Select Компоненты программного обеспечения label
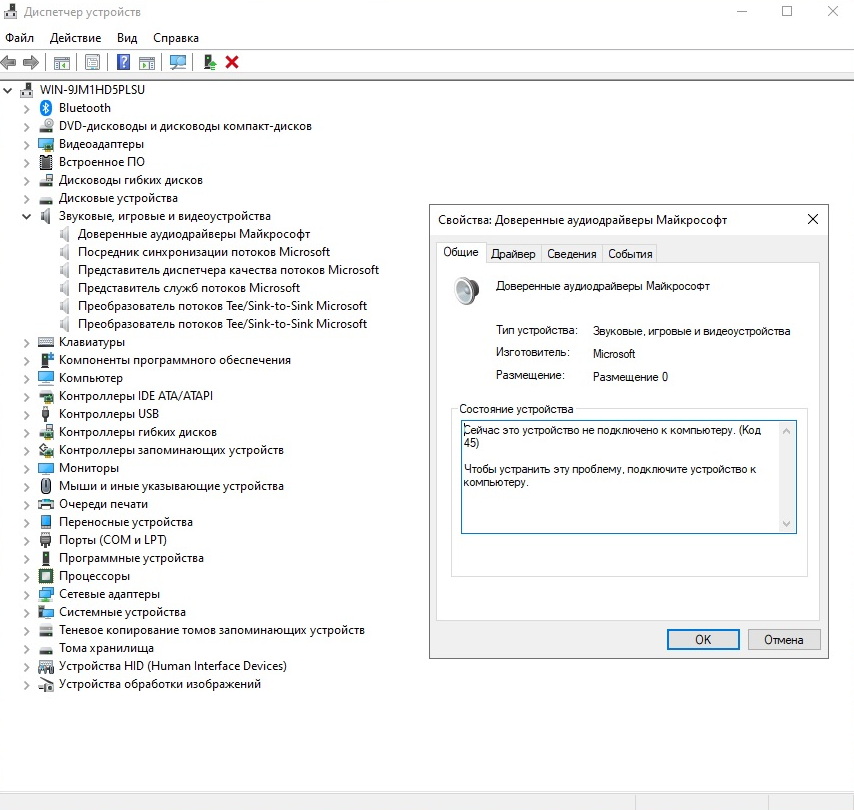This screenshot has width=854, height=810. coord(175,360)
